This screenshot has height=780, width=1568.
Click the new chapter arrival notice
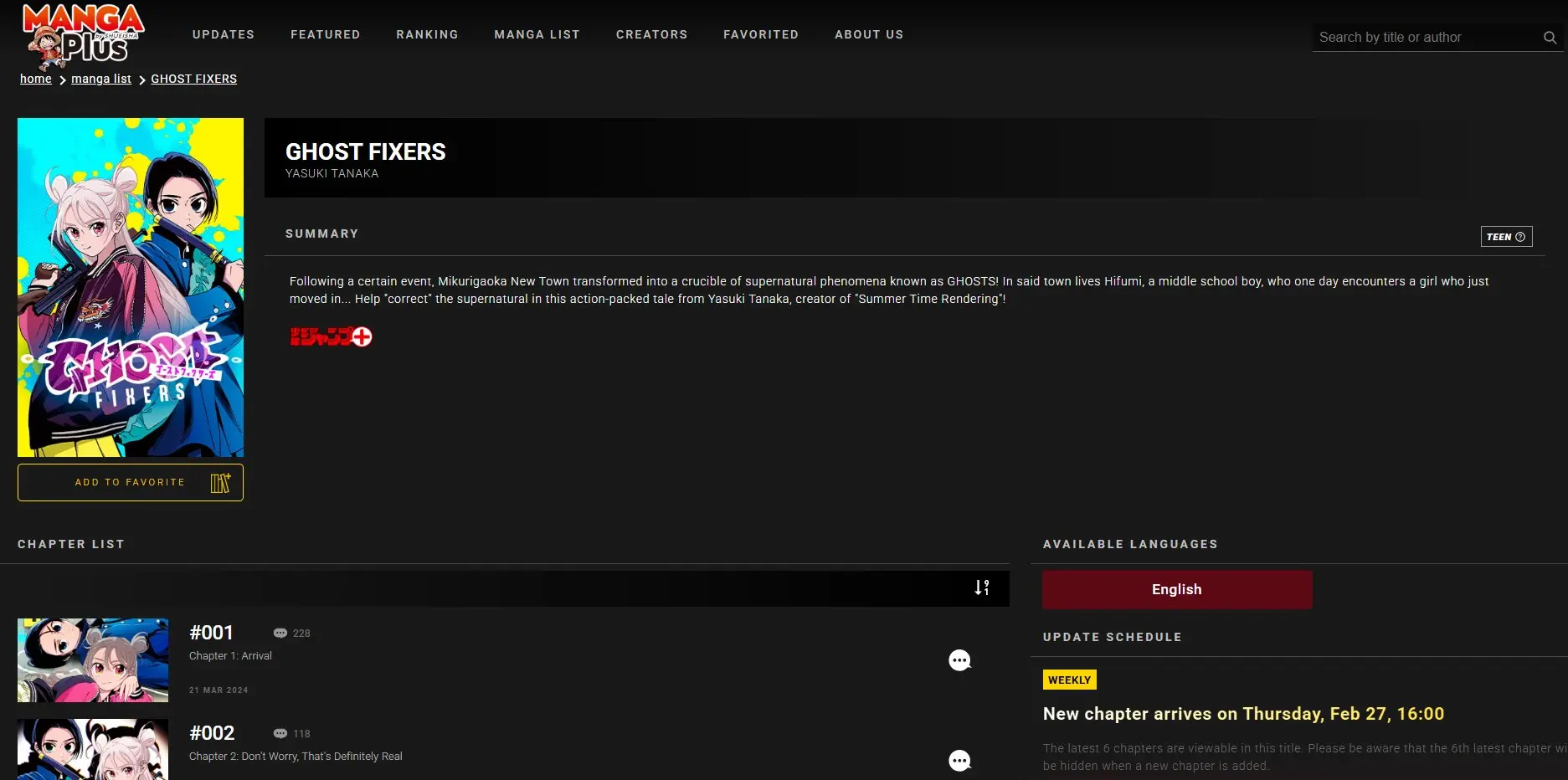click(x=1243, y=714)
